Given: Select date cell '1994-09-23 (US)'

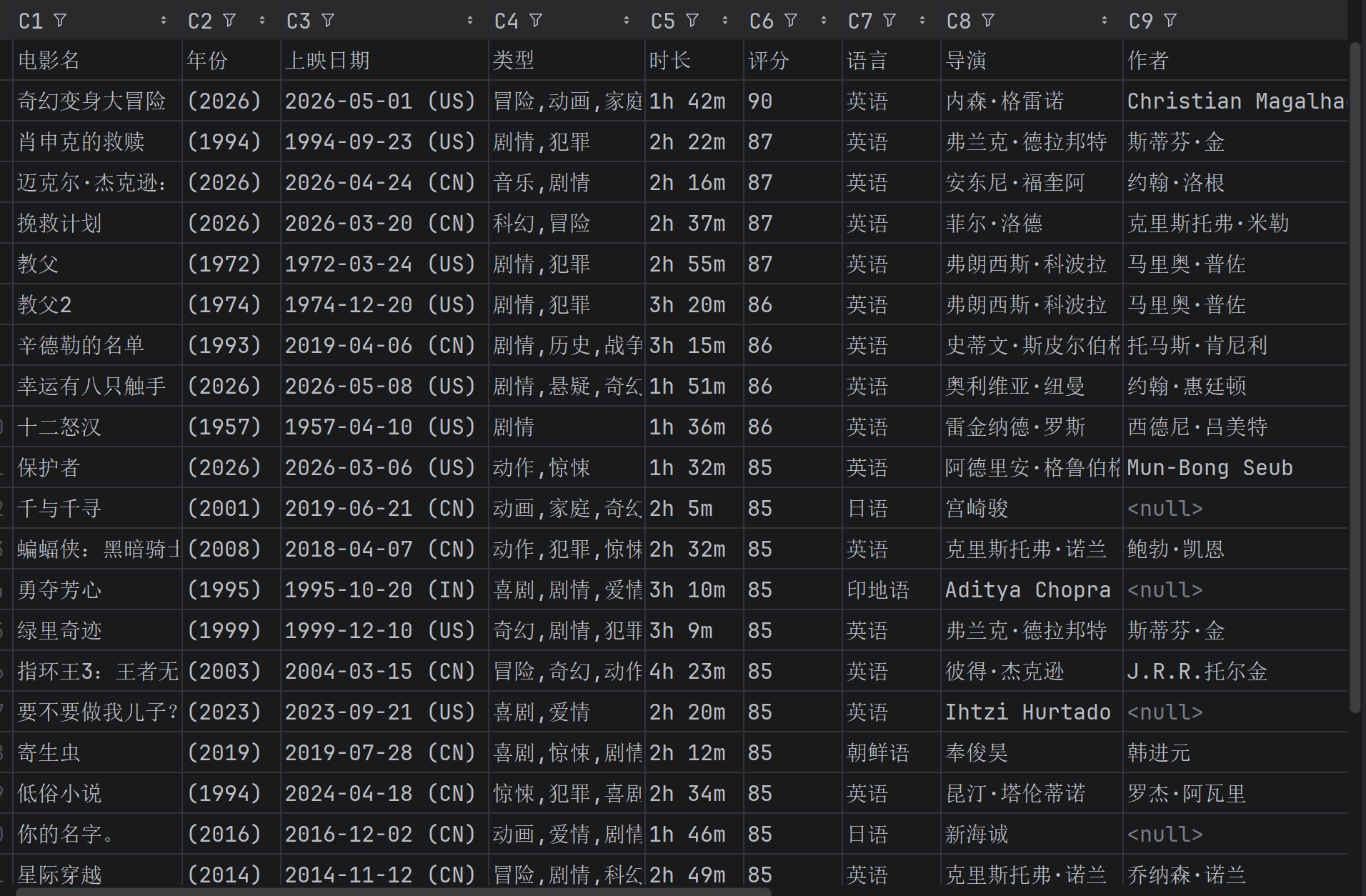Looking at the screenshot, I should pos(384,141).
